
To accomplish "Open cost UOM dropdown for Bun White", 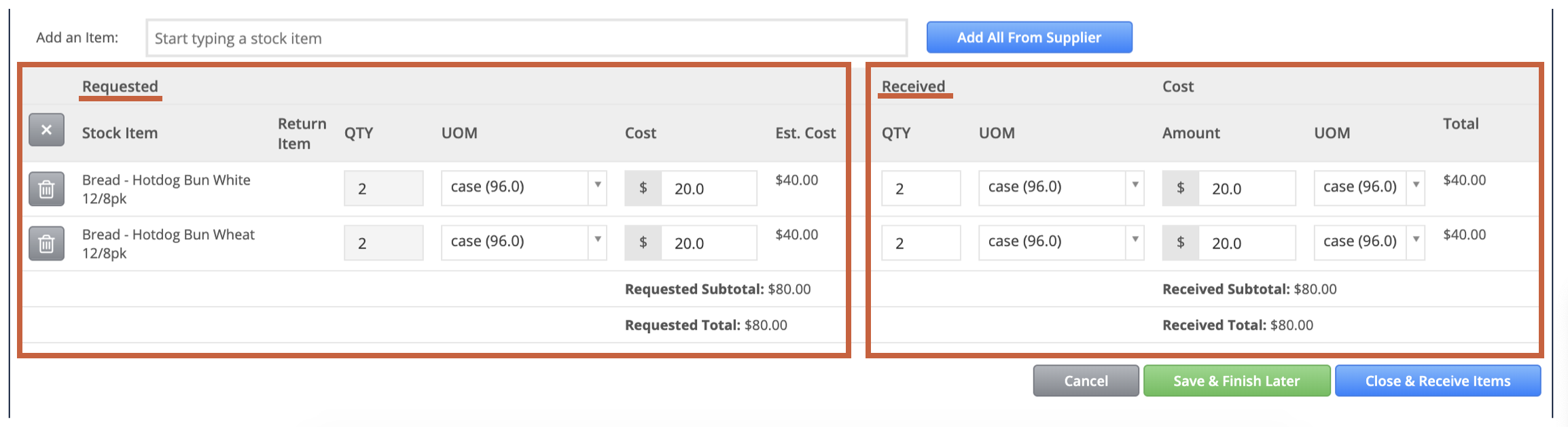I will 1369,188.
